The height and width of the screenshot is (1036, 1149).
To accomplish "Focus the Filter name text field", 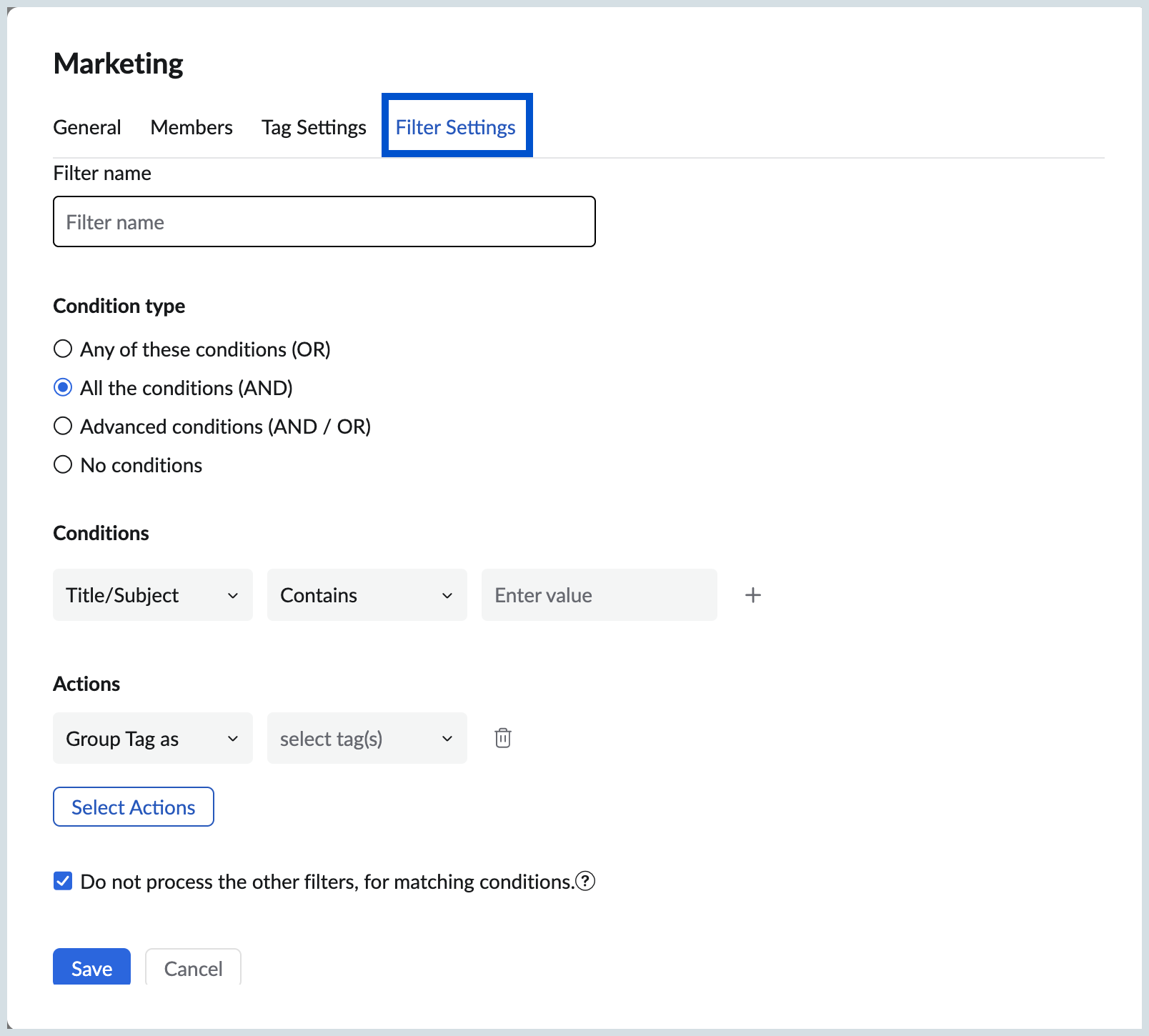I will [x=324, y=222].
